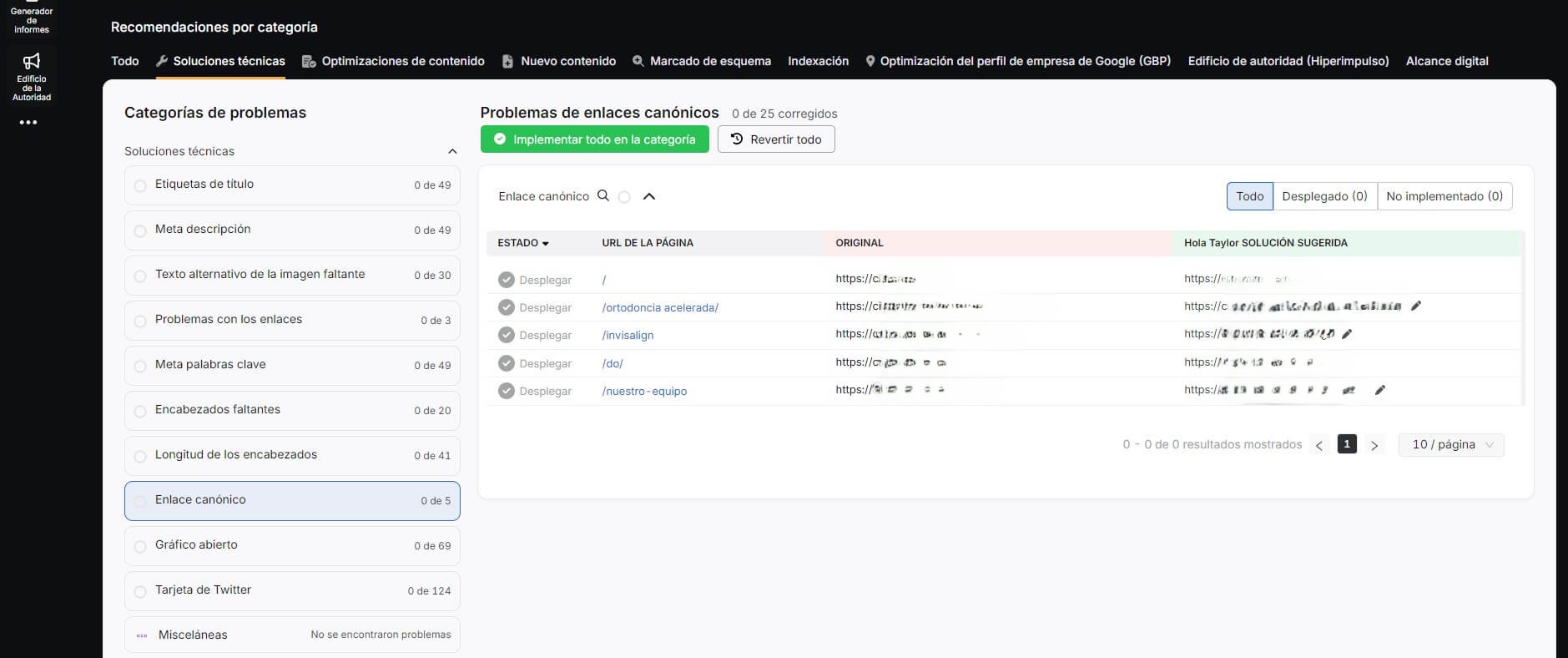
Task: Switch to Optimizaciones de contenido tab
Action: click(x=394, y=61)
